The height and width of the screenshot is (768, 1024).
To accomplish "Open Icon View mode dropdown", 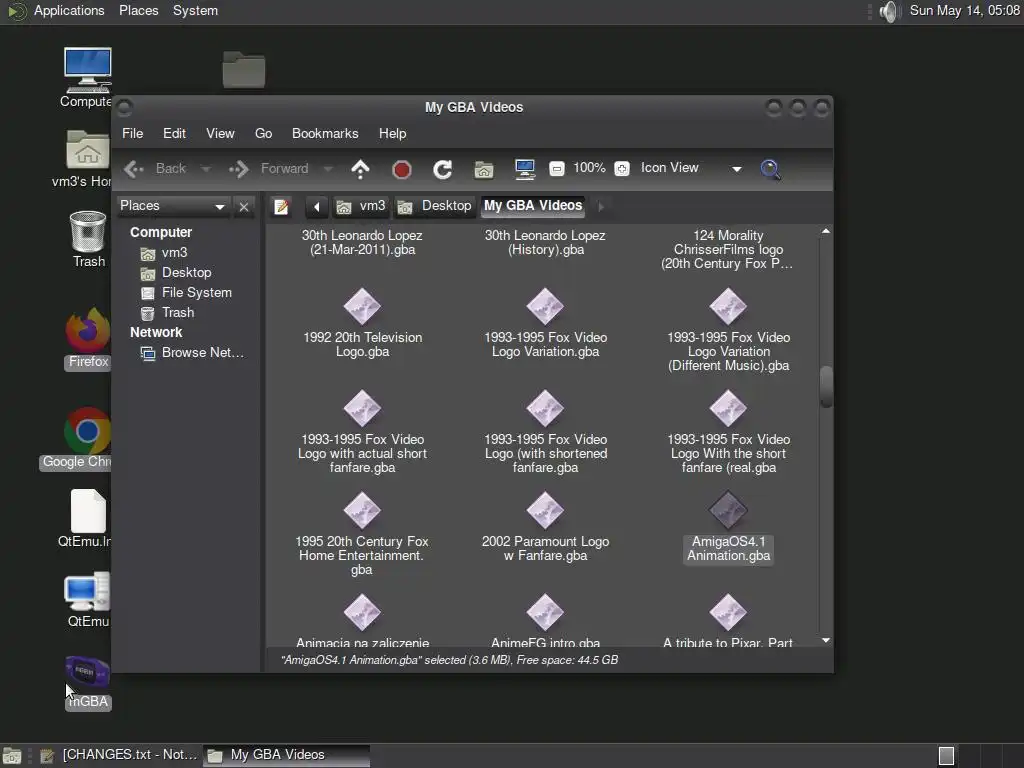I will (x=691, y=168).
